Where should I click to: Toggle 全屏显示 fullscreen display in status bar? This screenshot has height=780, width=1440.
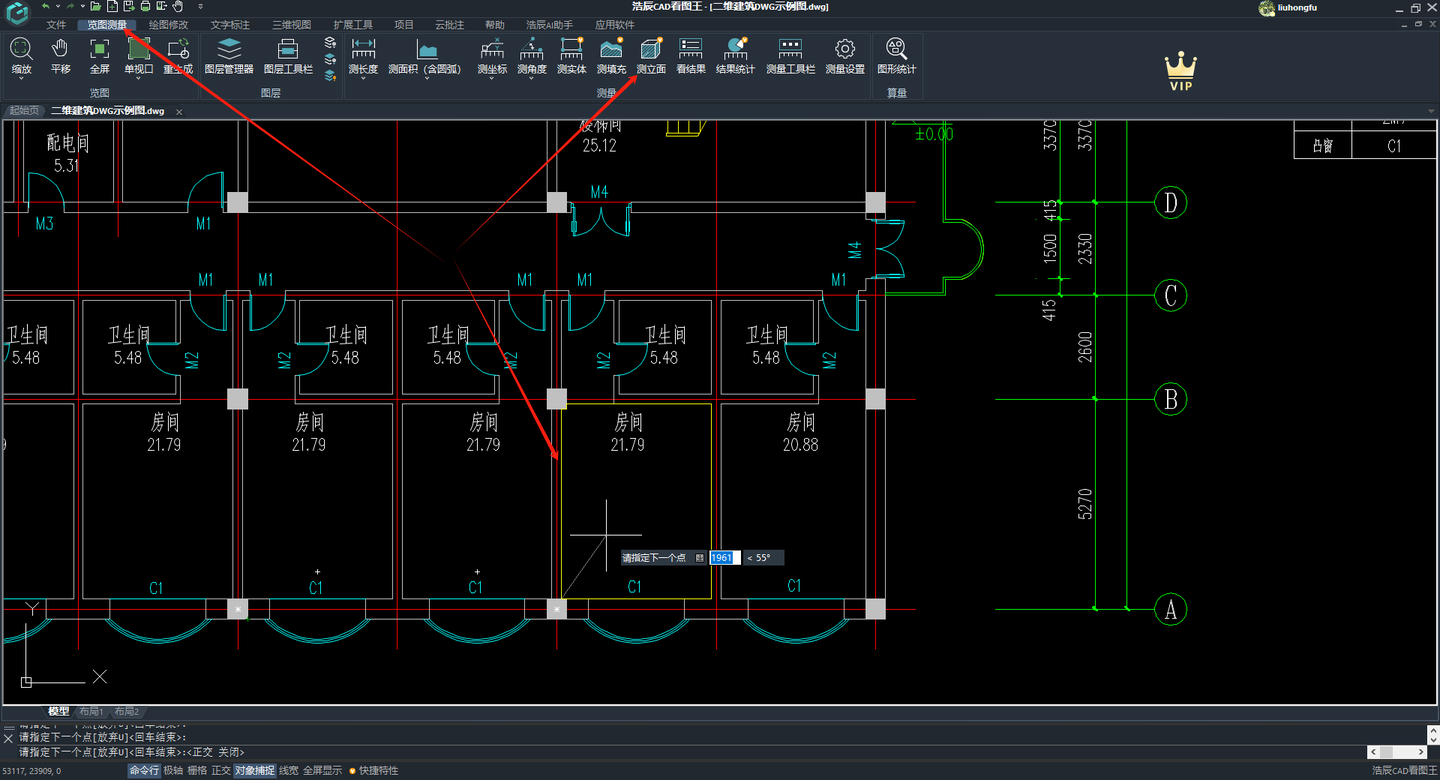(322, 770)
